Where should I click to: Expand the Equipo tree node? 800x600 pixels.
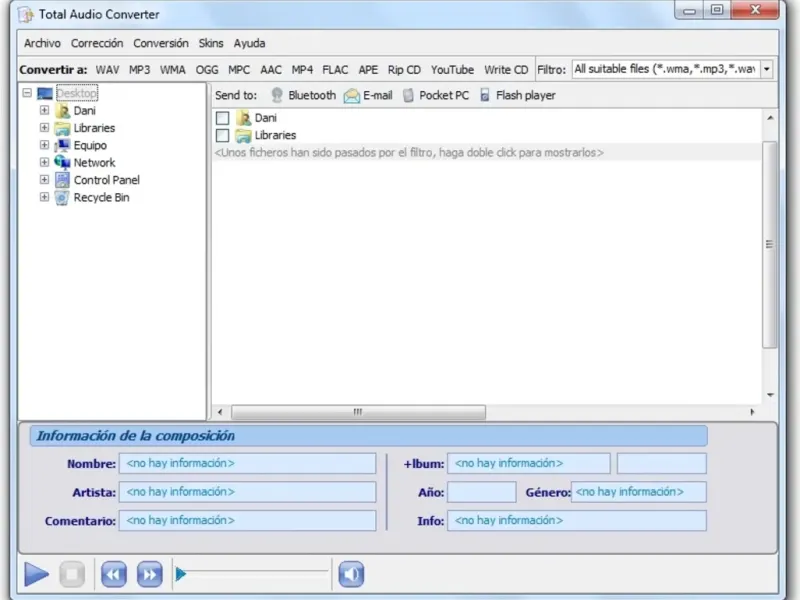[x=44, y=145]
